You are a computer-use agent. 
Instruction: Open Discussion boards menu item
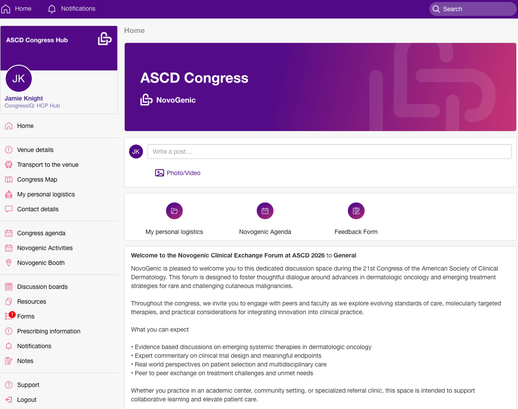(42, 287)
